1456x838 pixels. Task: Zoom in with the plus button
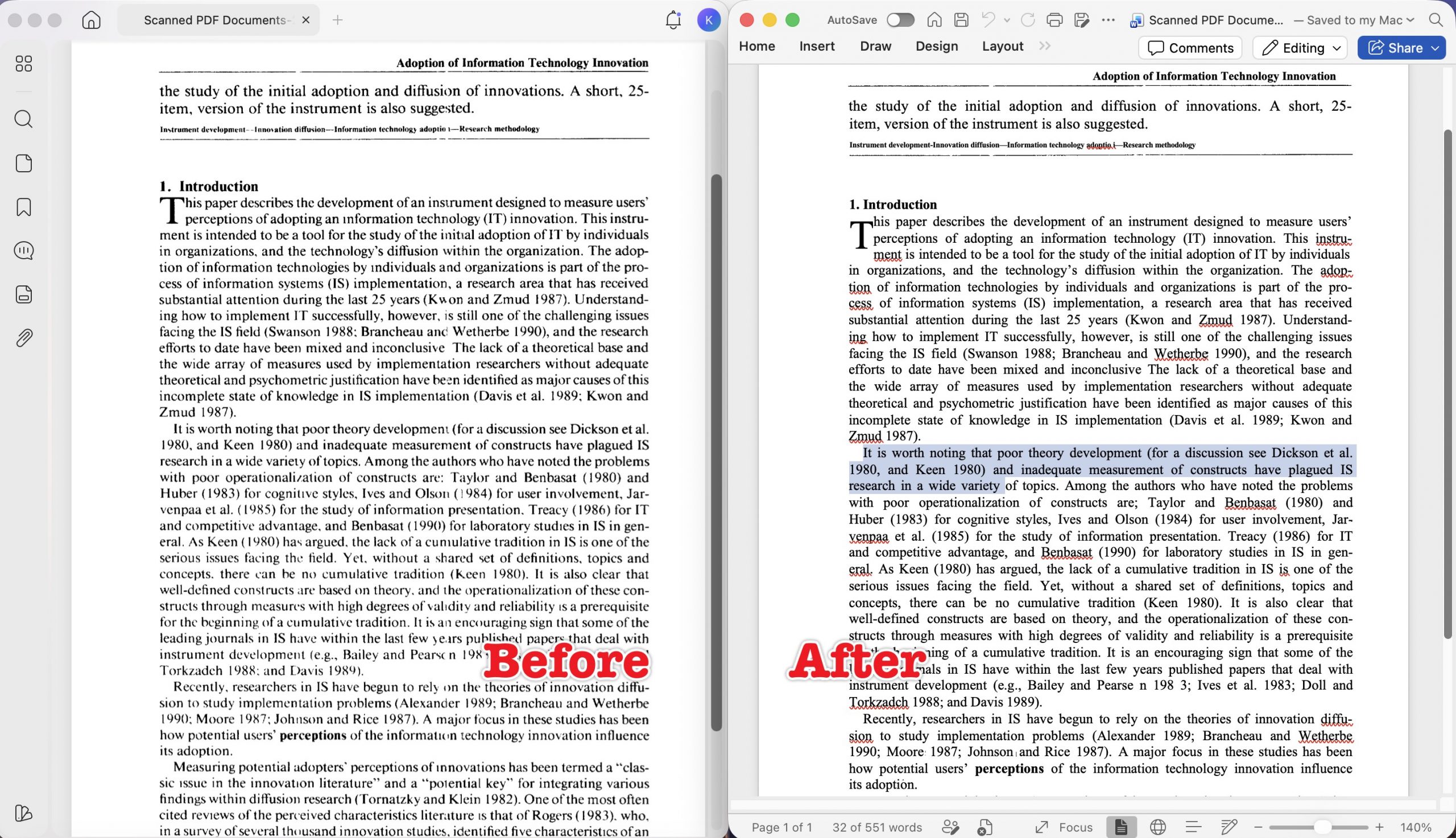(x=1379, y=827)
